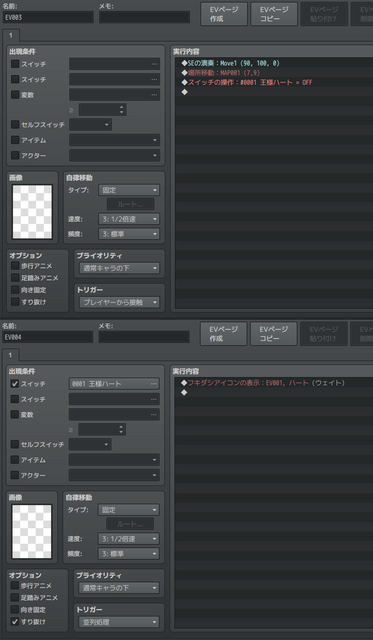373x640 pixels.
Task: Open セルフスイッチ dropdown in EV004
Action: [90, 444]
